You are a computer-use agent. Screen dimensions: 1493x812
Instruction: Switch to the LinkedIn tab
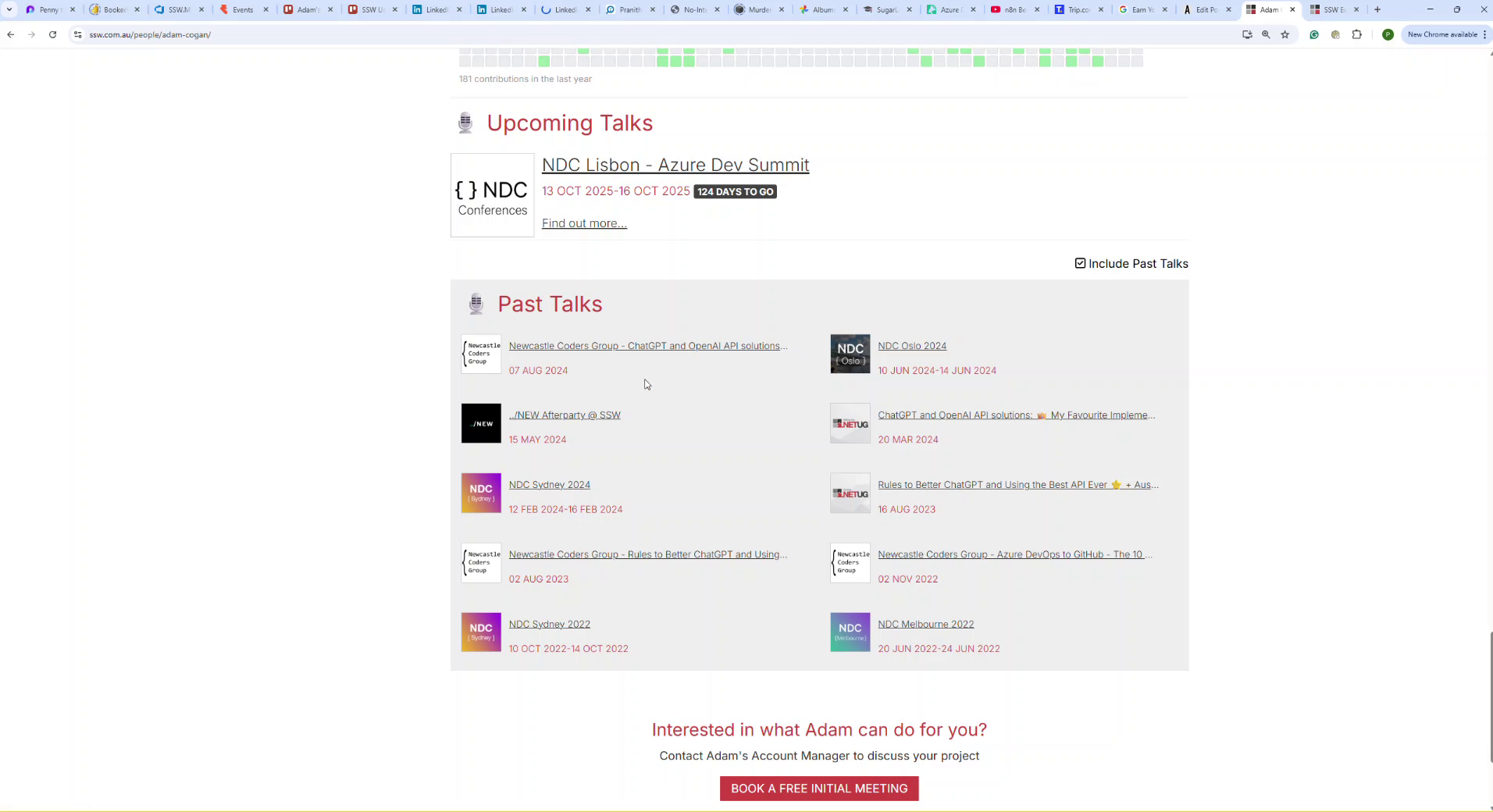(x=432, y=9)
